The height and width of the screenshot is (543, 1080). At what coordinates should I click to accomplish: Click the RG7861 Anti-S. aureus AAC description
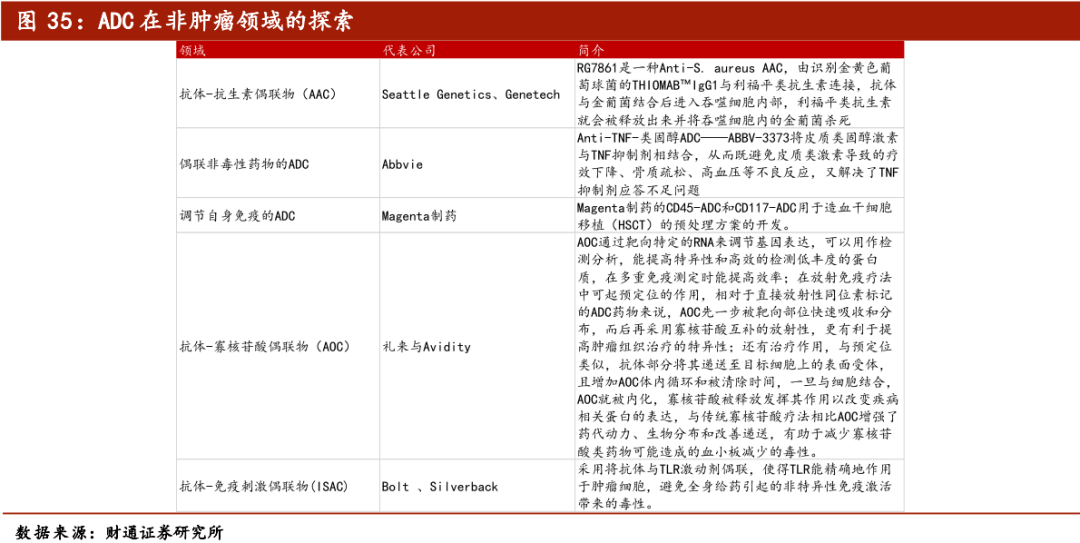pos(738,94)
